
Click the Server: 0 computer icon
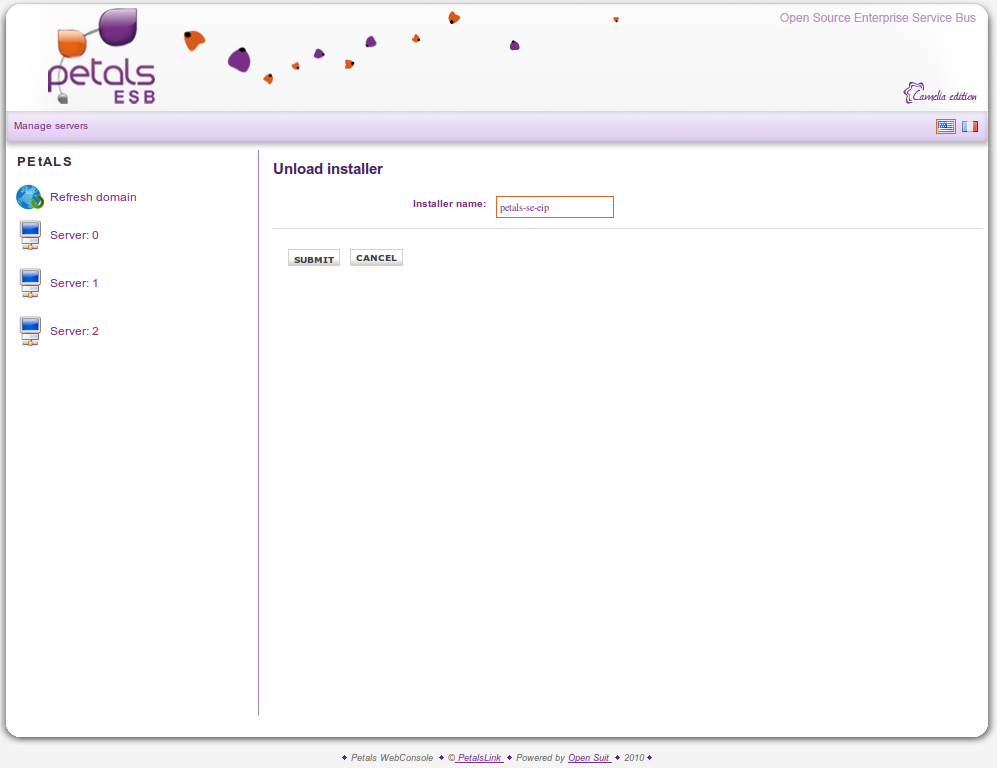30,236
